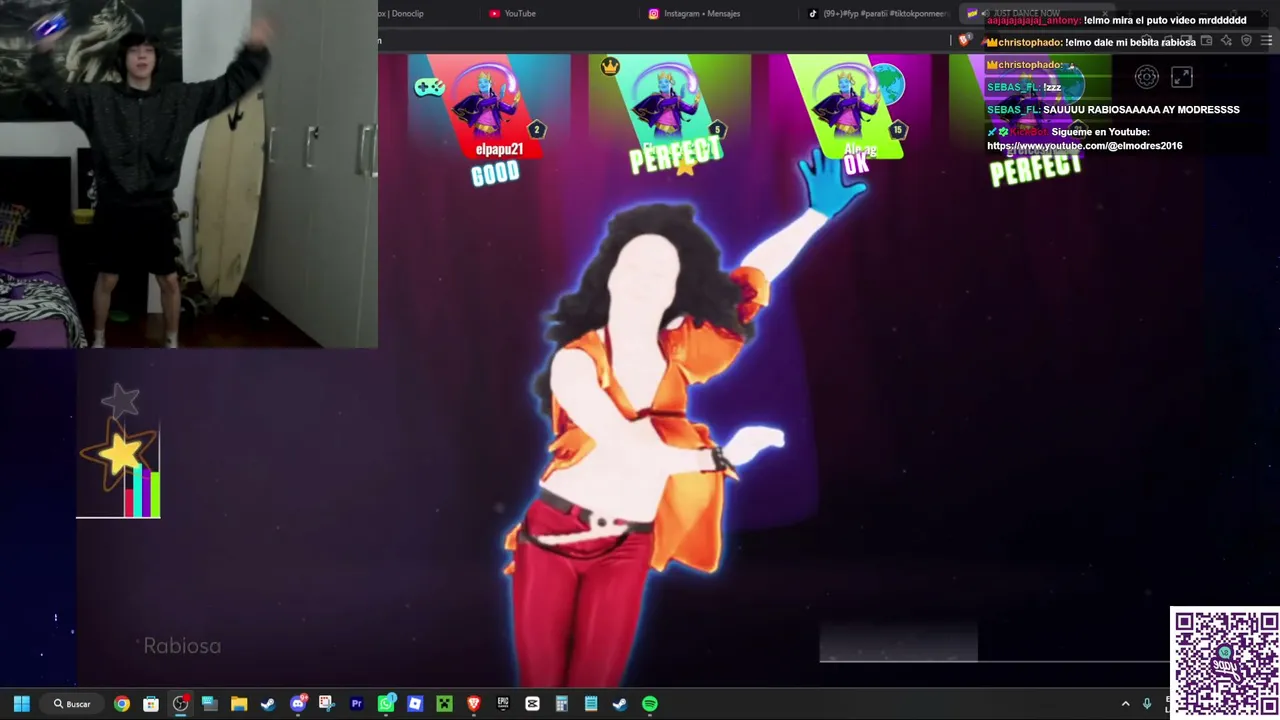The width and height of the screenshot is (1280, 720).
Task: Switch to Brave browser in the taskbar
Action: [x=474, y=704]
